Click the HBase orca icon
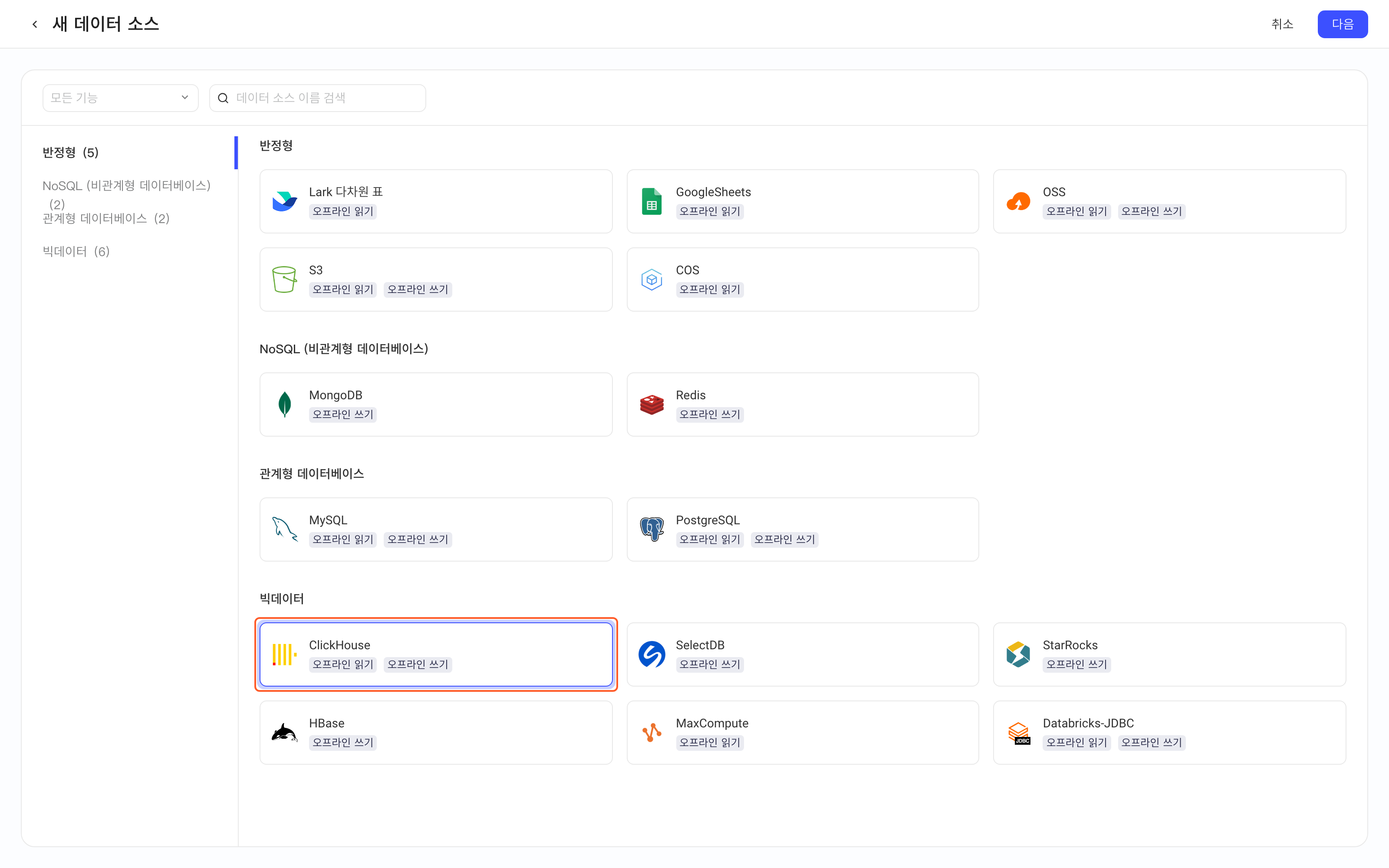Image resolution: width=1389 pixels, height=868 pixels. click(x=285, y=733)
